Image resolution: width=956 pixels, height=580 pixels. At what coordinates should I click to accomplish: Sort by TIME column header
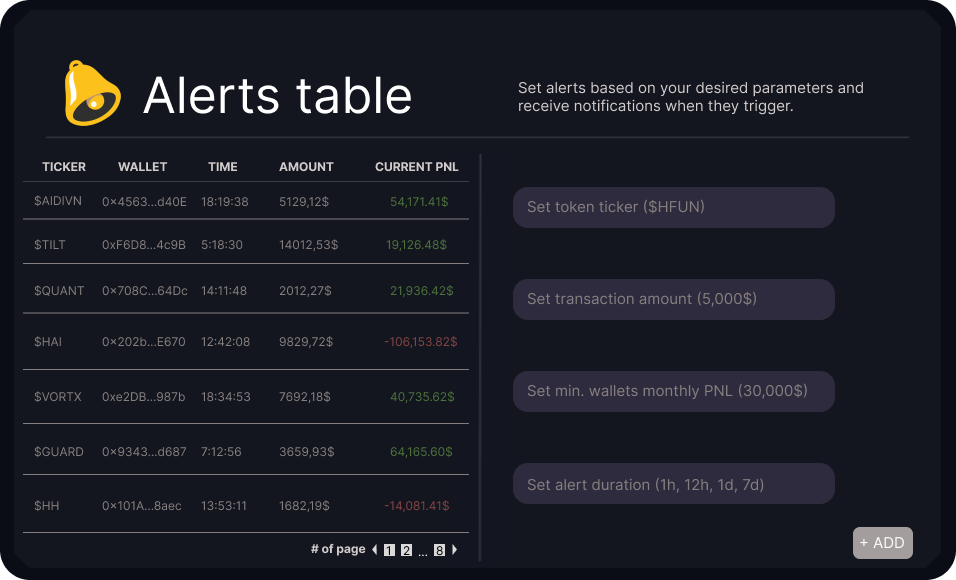coord(223,167)
